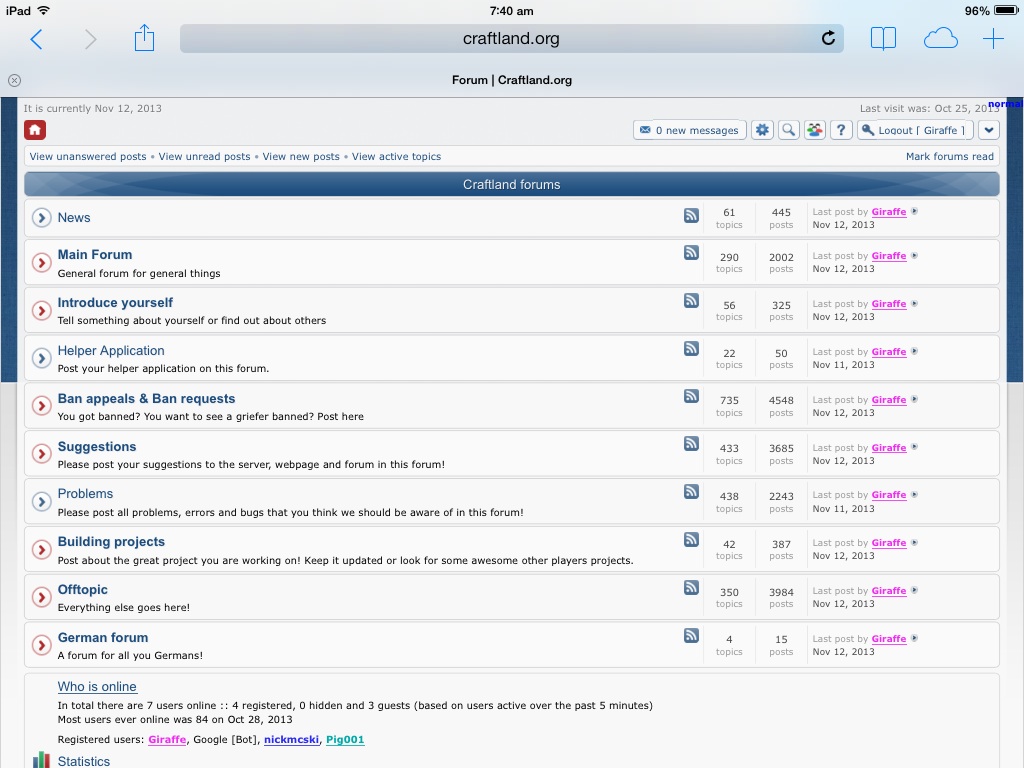1024x768 pixels.
Task: Open the forum search magnifier icon
Action: 789,130
